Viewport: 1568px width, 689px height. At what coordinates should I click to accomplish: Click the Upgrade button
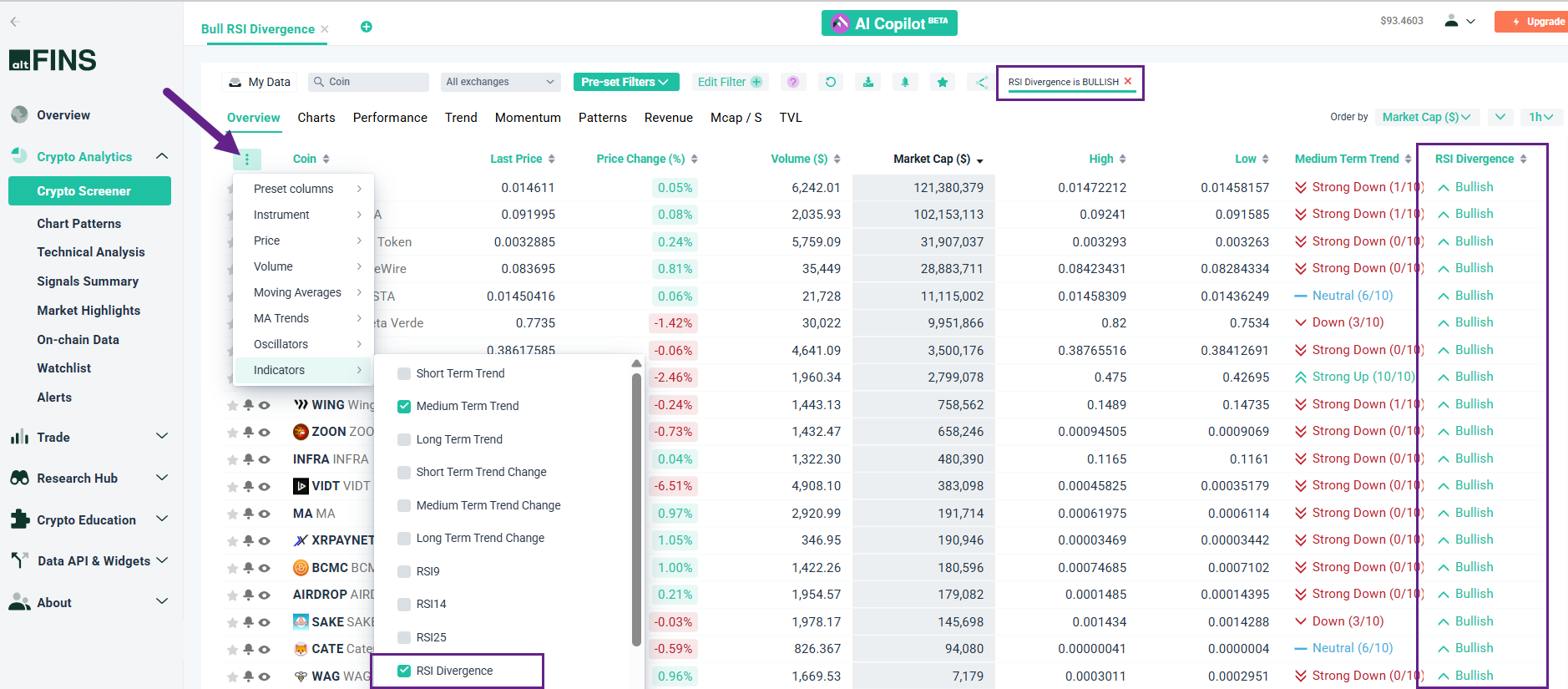1535,22
